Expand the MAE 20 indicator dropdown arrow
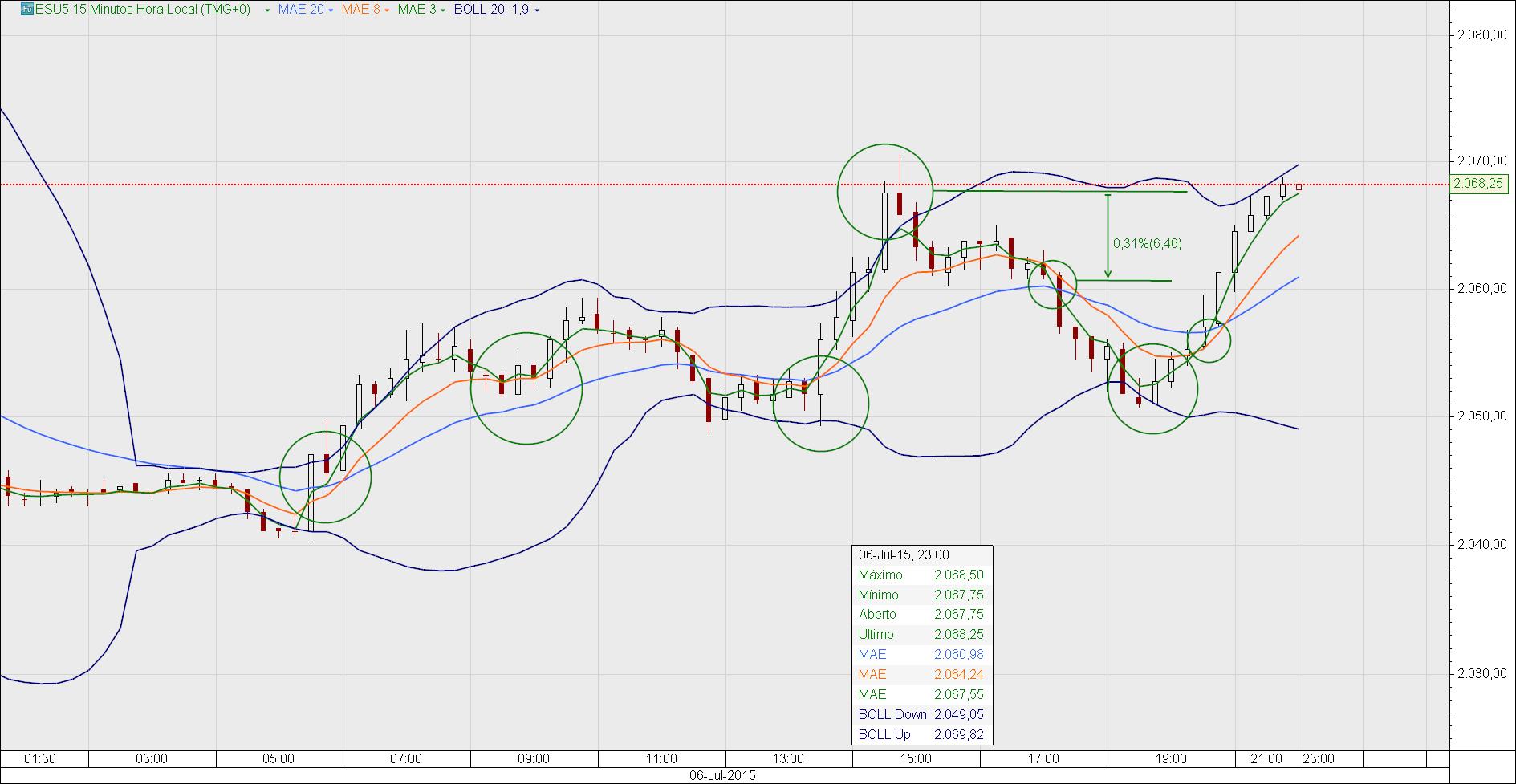 [331, 11]
